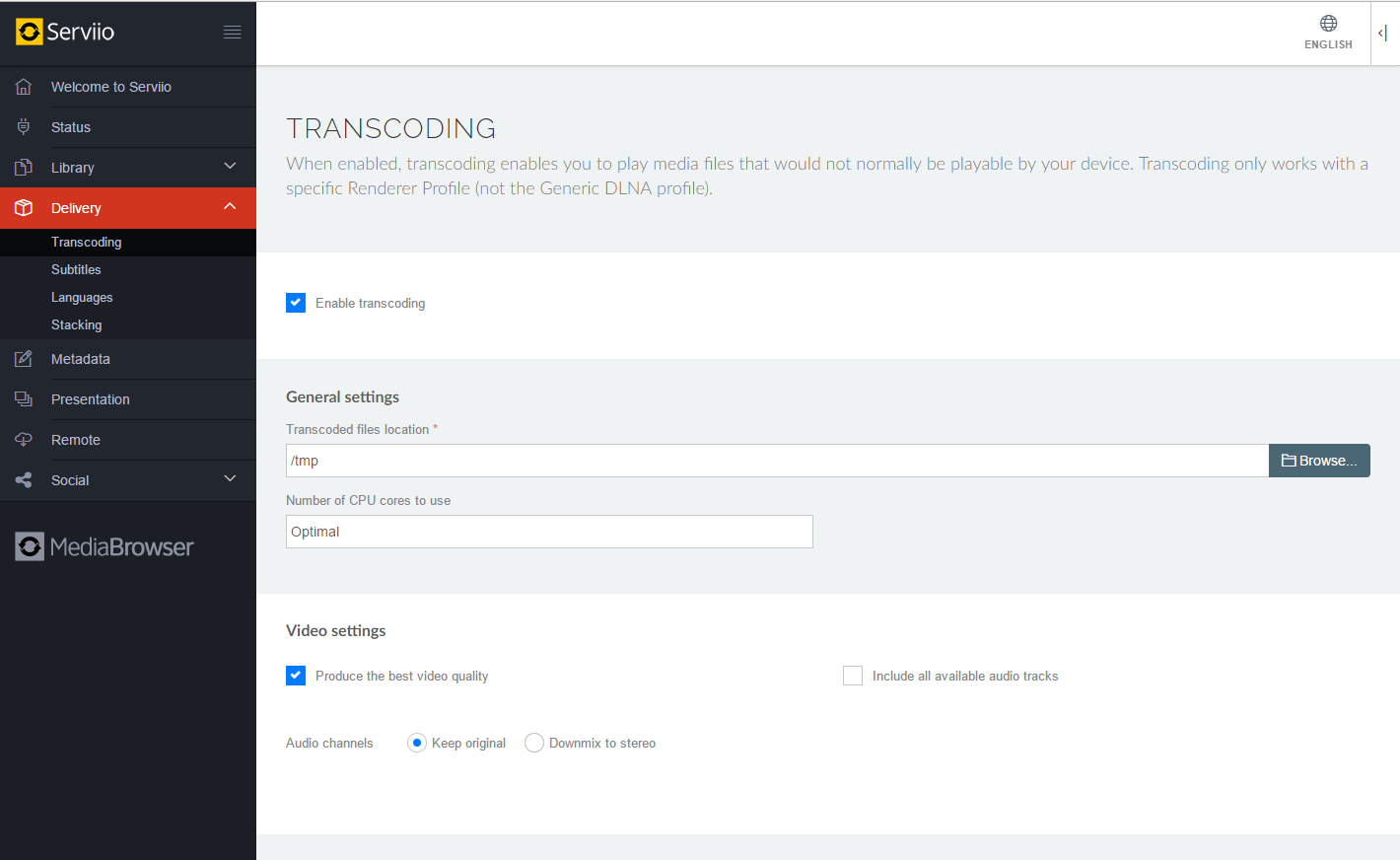Open the Subtitles submenu item
The image size is (1400, 860).
coord(76,269)
